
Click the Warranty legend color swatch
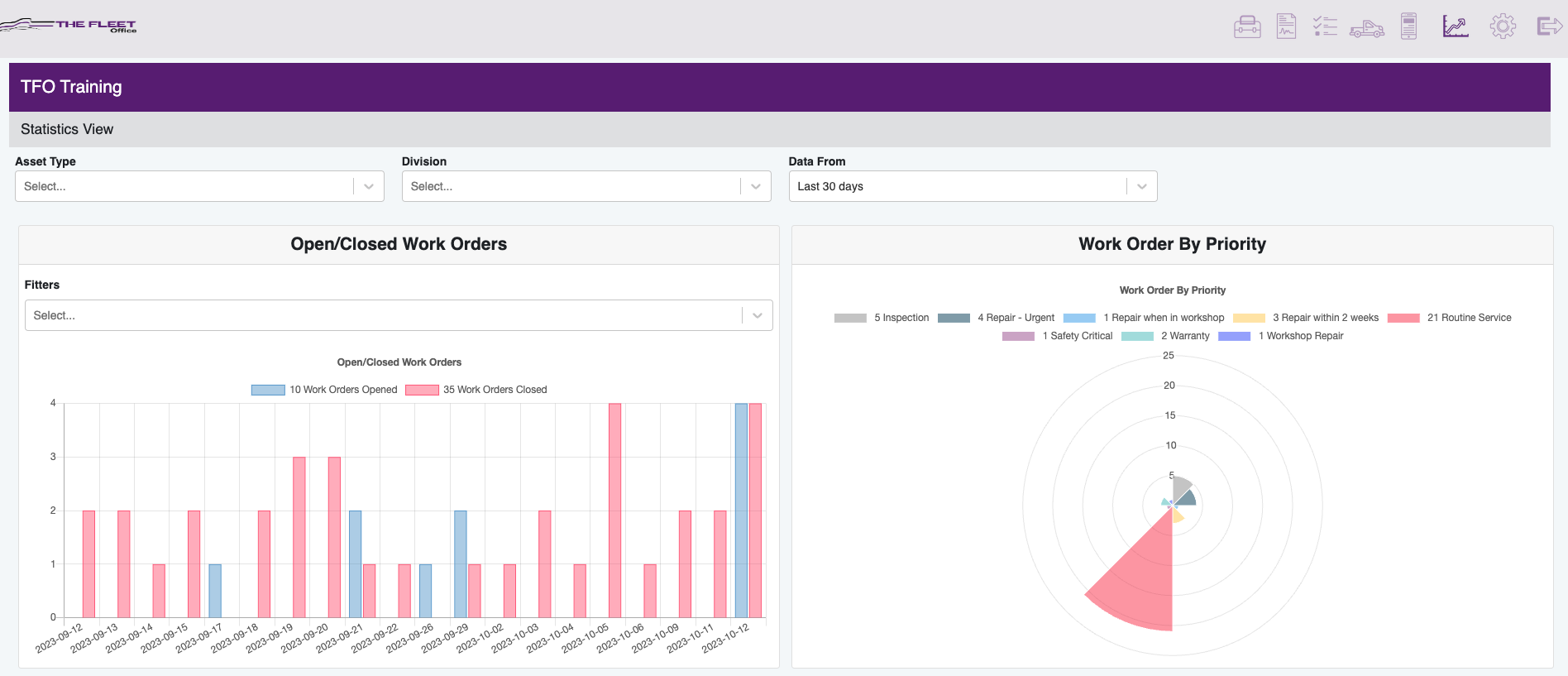1137,336
